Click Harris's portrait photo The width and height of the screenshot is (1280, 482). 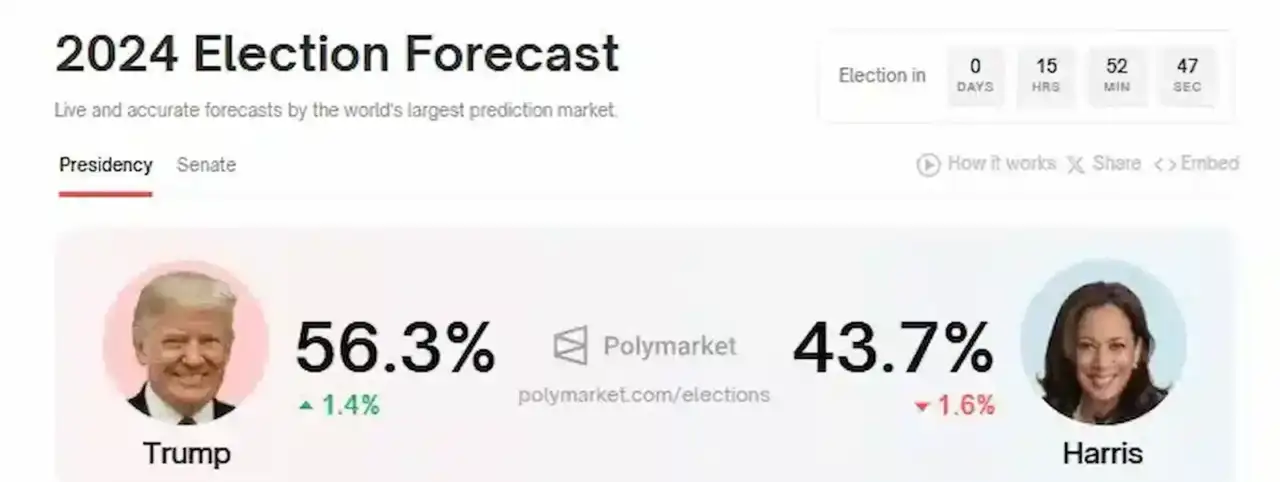[x=1102, y=342]
